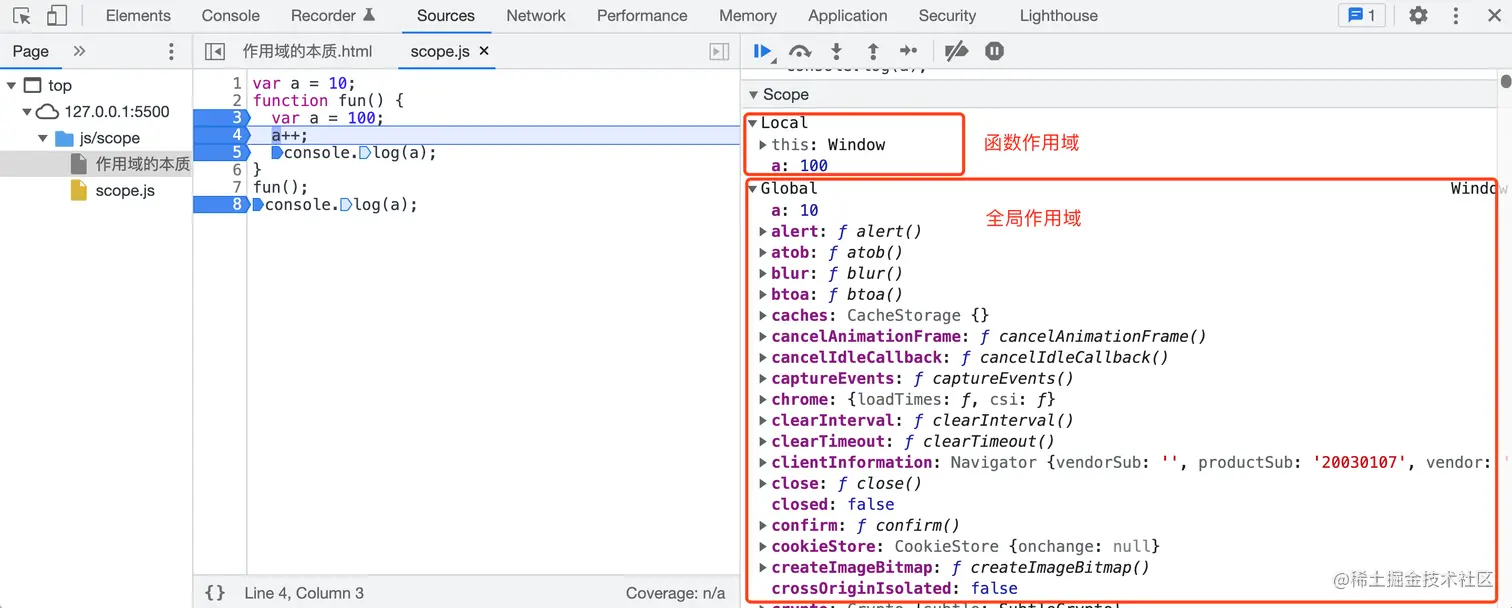Collapse the Scope section
This screenshot has width=1512, height=608.
(x=753, y=94)
